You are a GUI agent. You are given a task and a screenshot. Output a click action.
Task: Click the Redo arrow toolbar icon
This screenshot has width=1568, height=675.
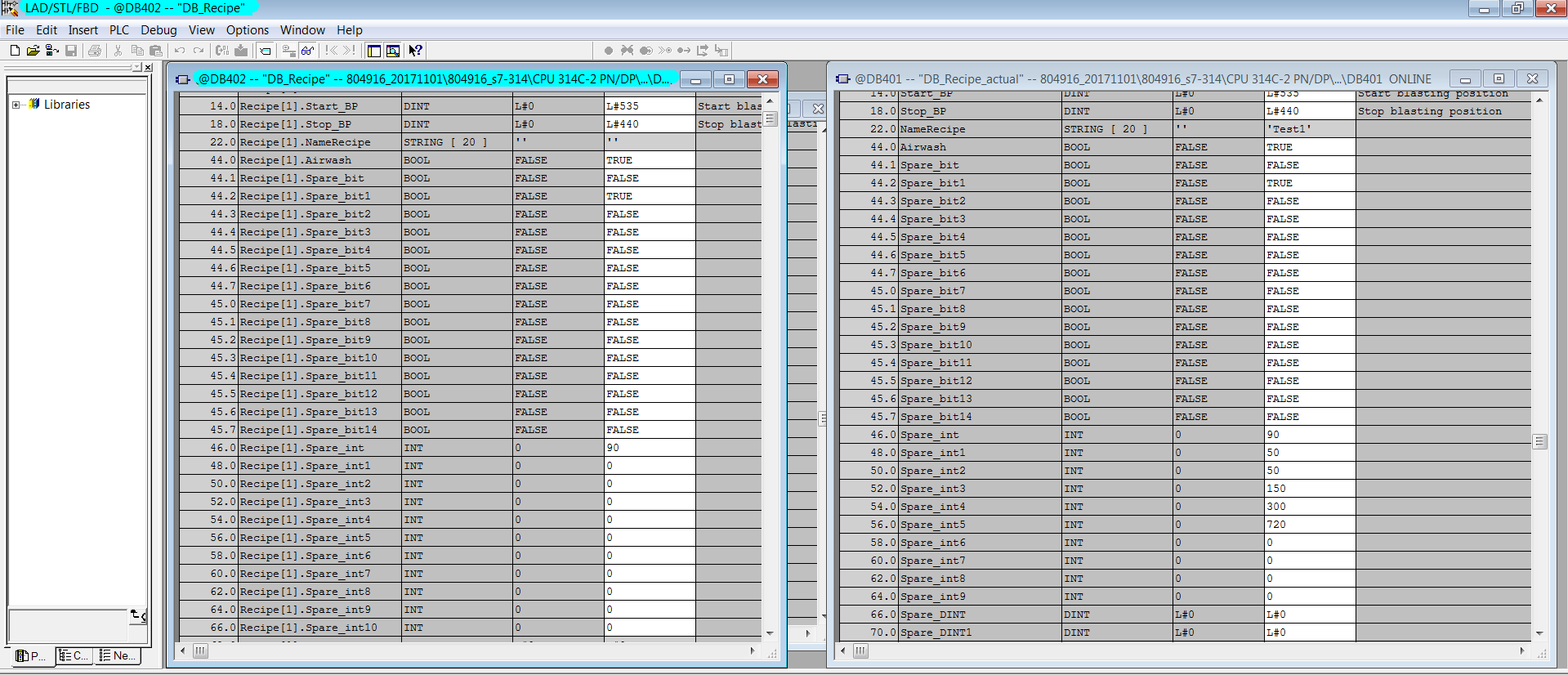[199, 51]
